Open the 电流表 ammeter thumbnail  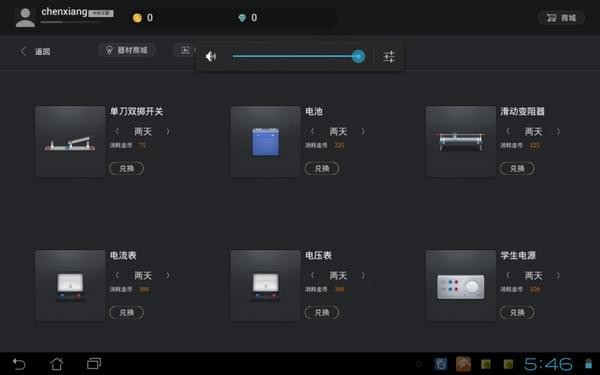pos(70,286)
